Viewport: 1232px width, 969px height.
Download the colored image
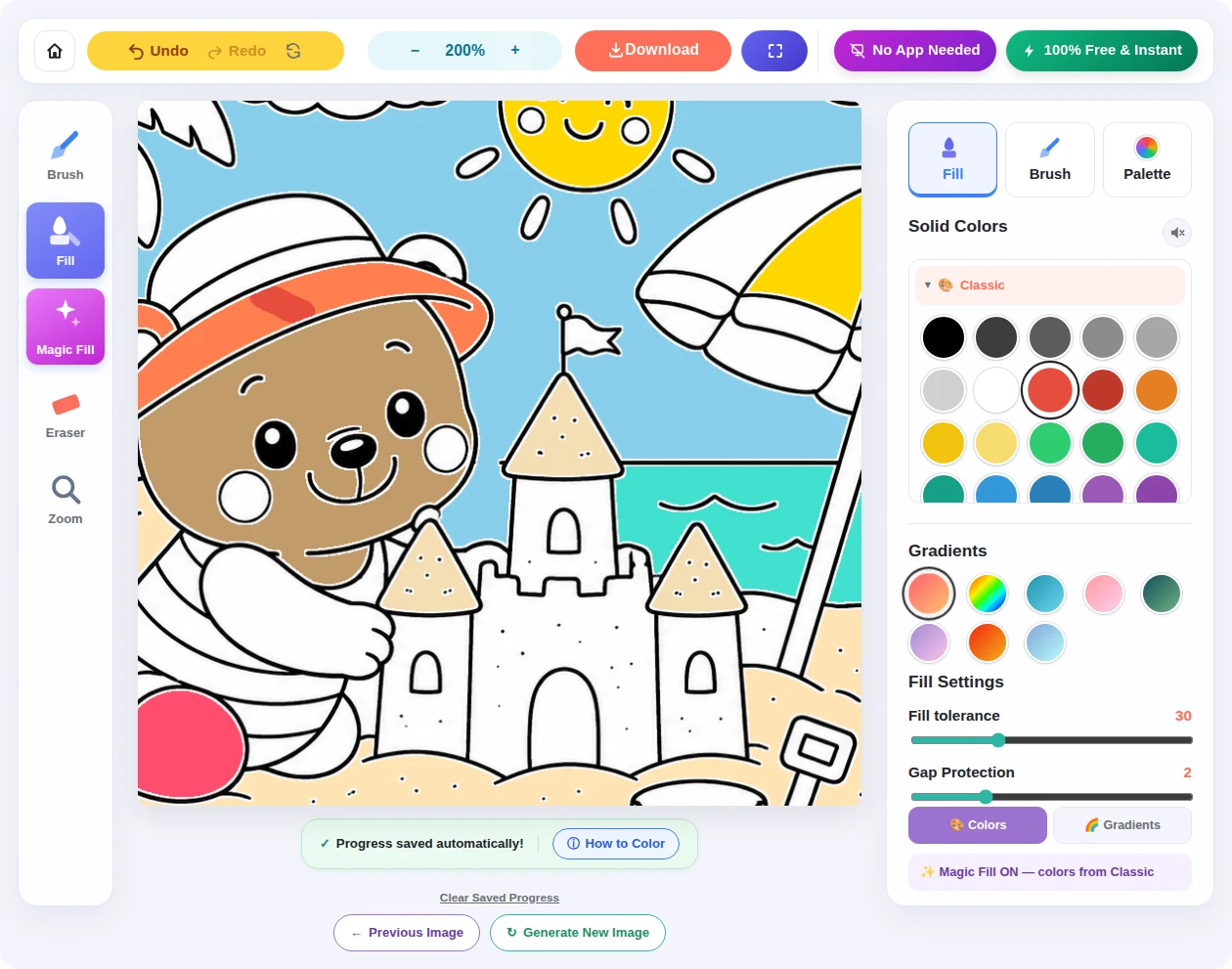click(653, 51)
